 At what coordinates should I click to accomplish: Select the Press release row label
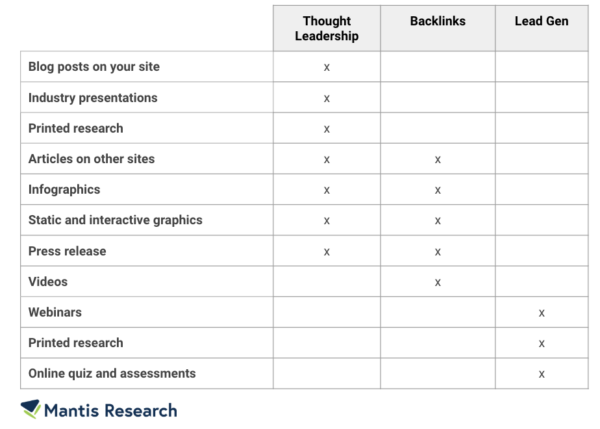(67, 251)
